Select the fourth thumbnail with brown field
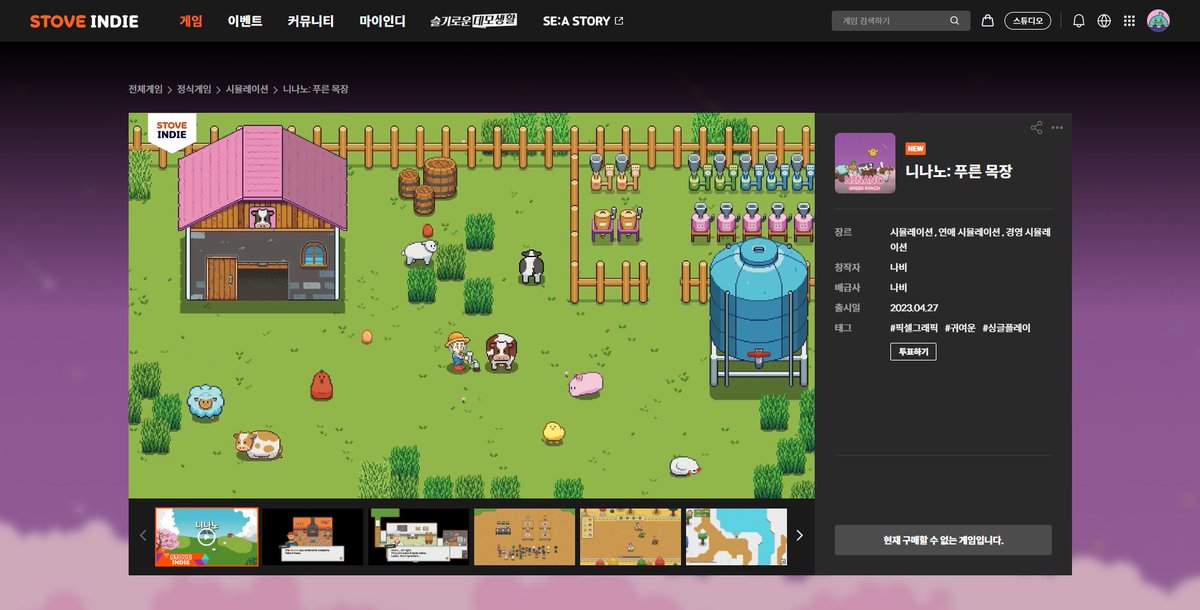This screenshot has height=610, width=1200. click(525, 537)
